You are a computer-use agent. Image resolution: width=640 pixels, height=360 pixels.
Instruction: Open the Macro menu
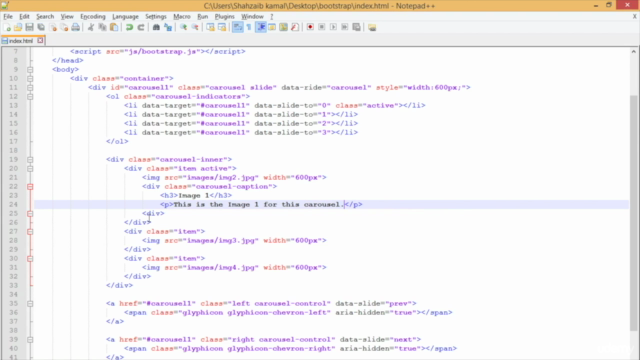[x=182, y=16]
